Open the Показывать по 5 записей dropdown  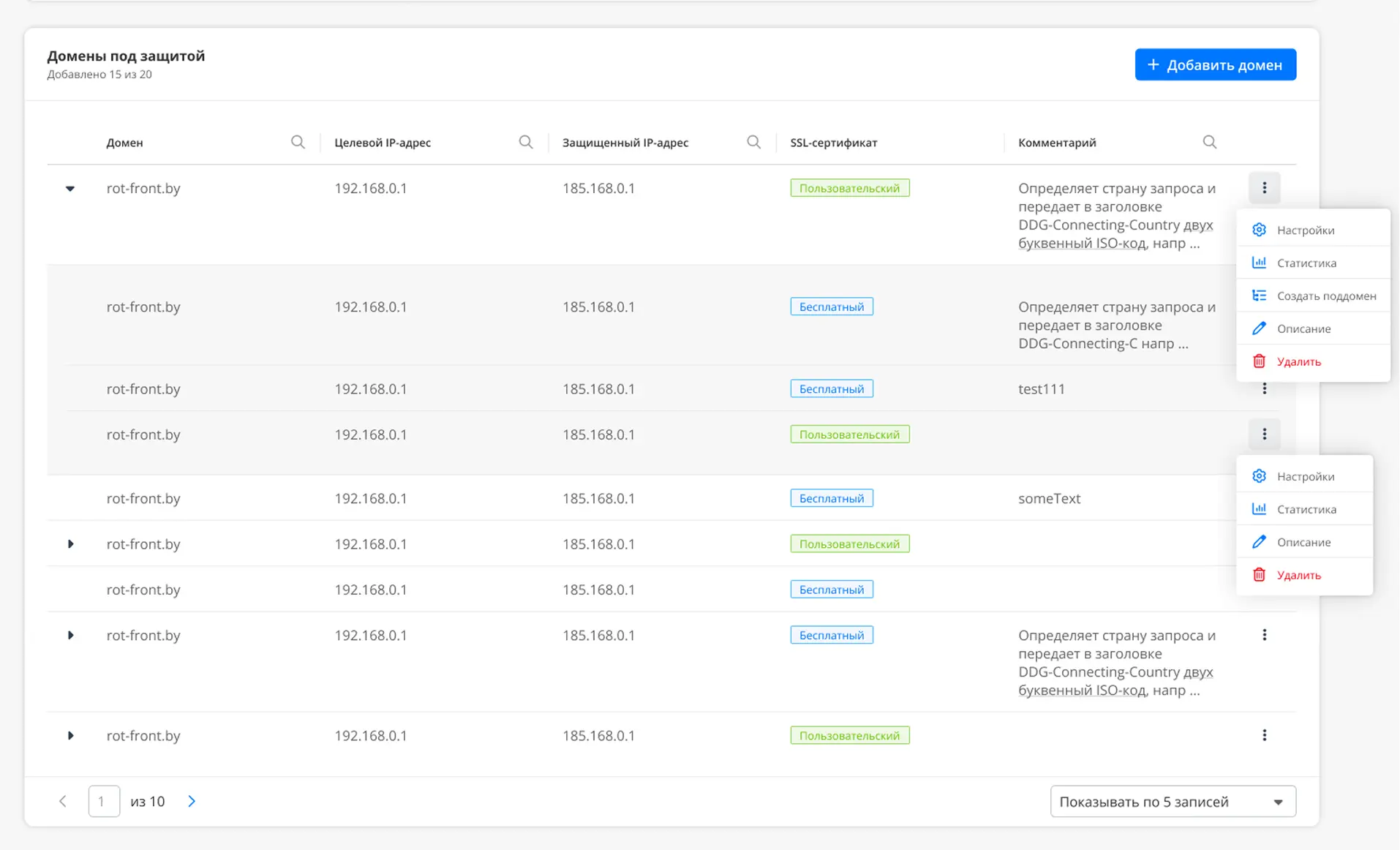[1173, 802]
